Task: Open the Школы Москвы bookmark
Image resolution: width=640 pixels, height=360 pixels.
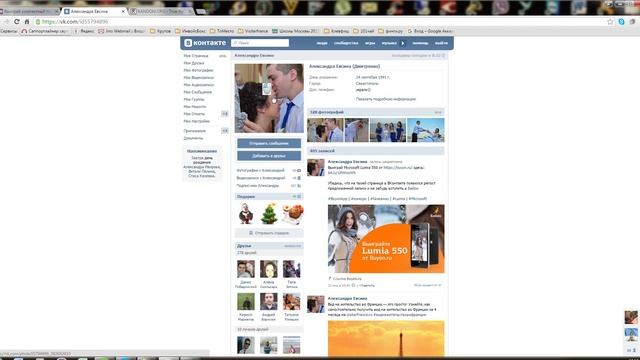Action: tap(296, 31)
